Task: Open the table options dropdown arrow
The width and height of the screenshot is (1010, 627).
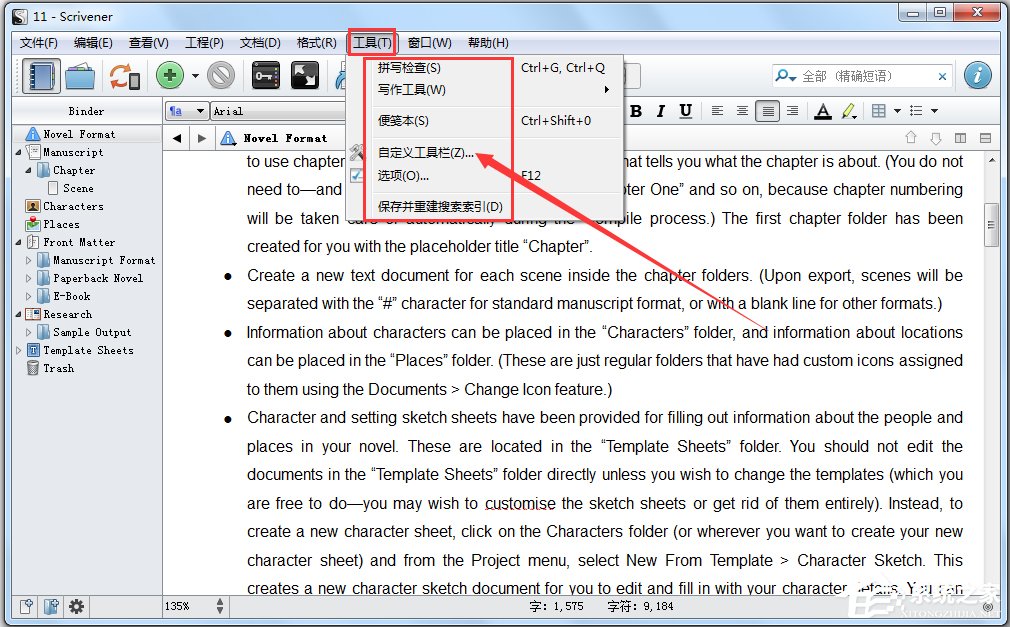Action: coord(897,111)
